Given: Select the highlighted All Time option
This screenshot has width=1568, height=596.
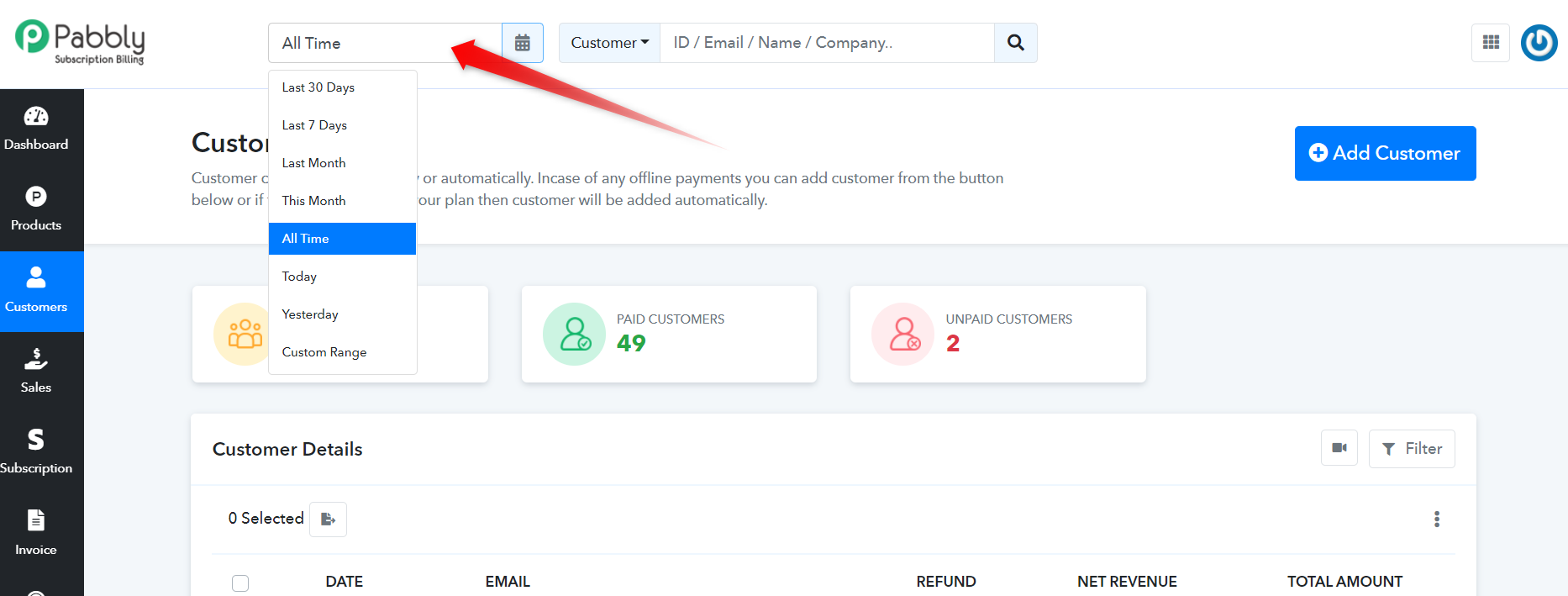Looking at the screenshot, I should click(343, 239).
